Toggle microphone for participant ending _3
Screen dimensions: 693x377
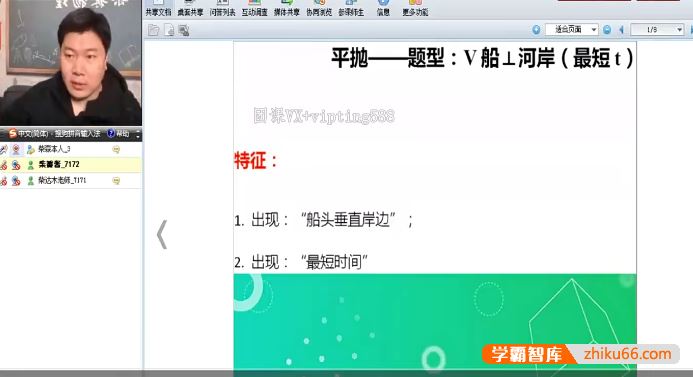coord(4,149)
